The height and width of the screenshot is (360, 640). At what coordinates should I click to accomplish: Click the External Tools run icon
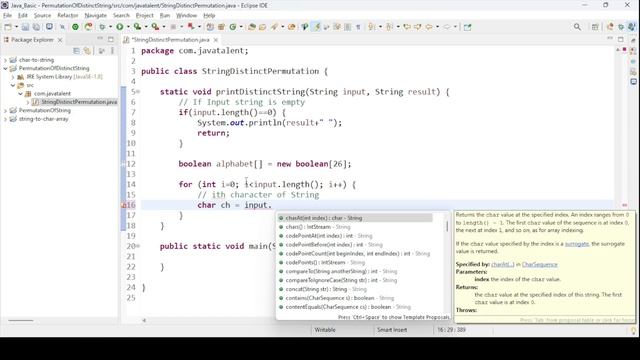click(156, 27)
